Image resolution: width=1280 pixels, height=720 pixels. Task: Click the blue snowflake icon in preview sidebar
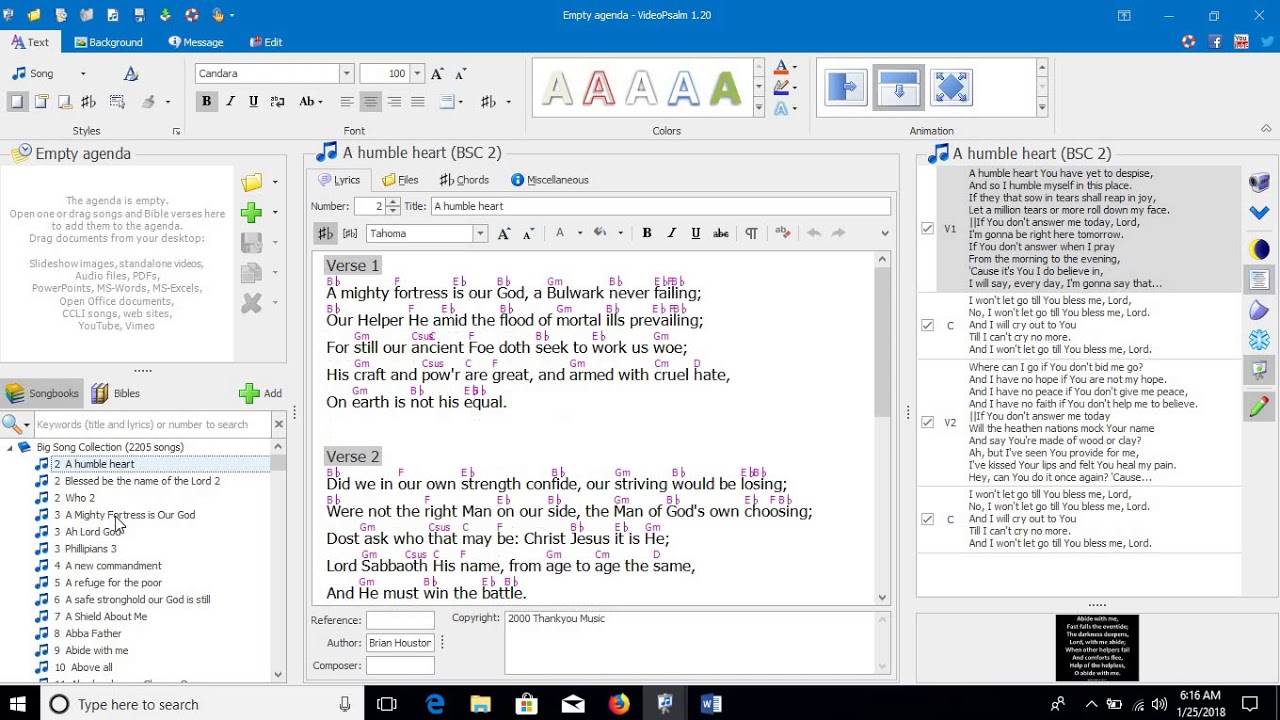[1259, 340]
